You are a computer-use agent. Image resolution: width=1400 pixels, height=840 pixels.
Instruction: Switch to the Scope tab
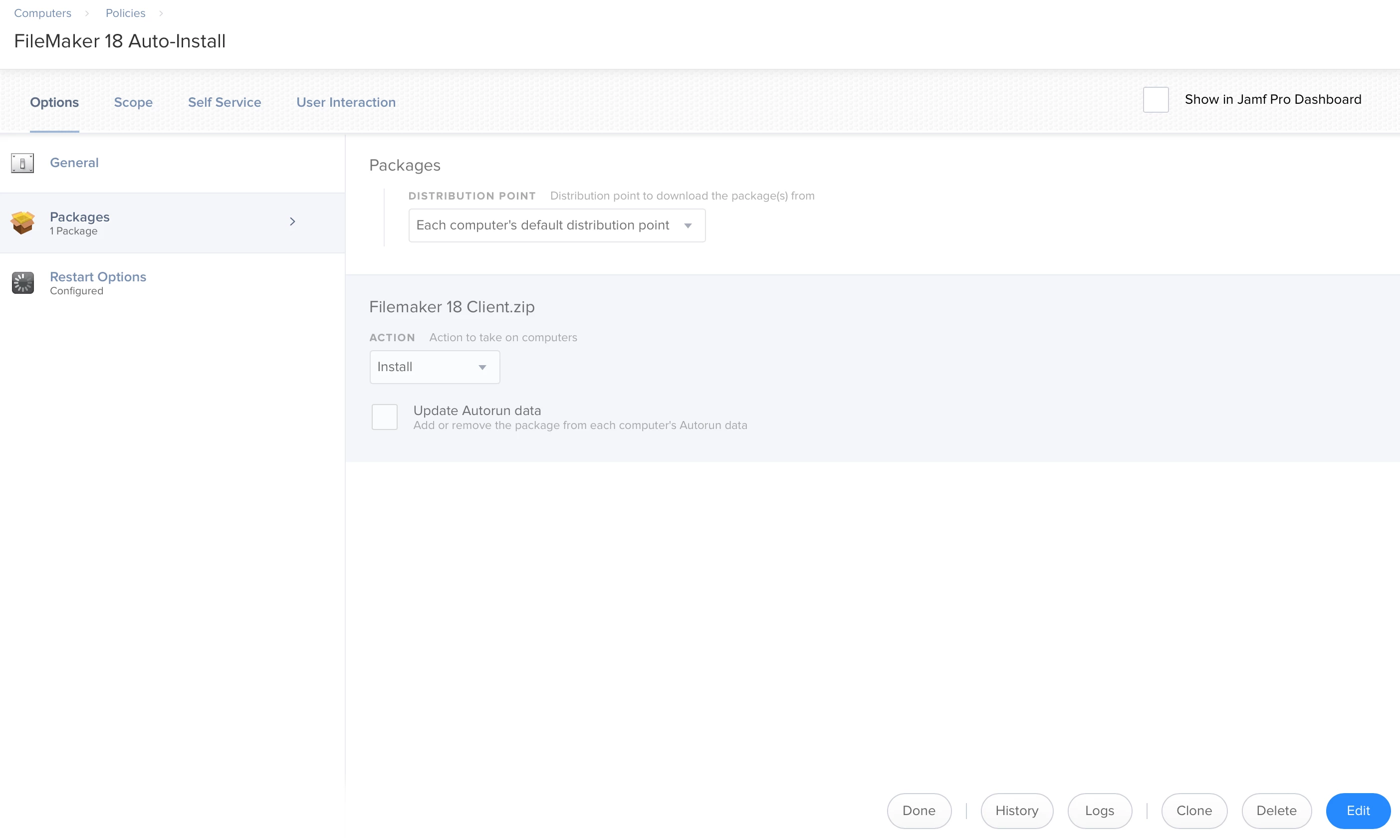pyautogui.click(x=133, y=102)
